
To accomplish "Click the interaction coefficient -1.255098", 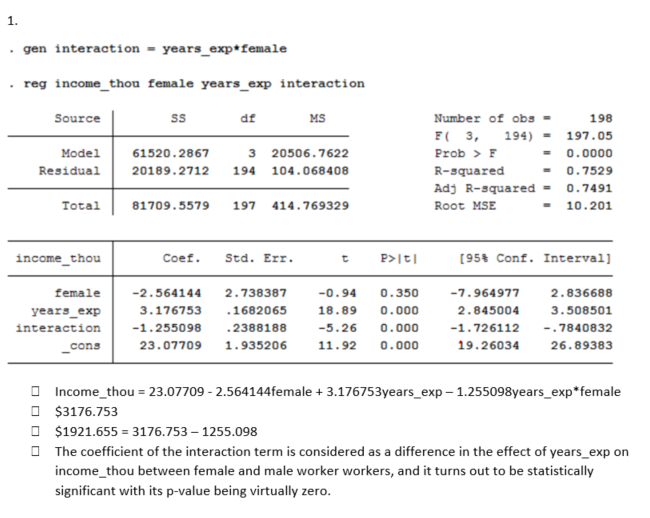I will (x=166, y=327).
